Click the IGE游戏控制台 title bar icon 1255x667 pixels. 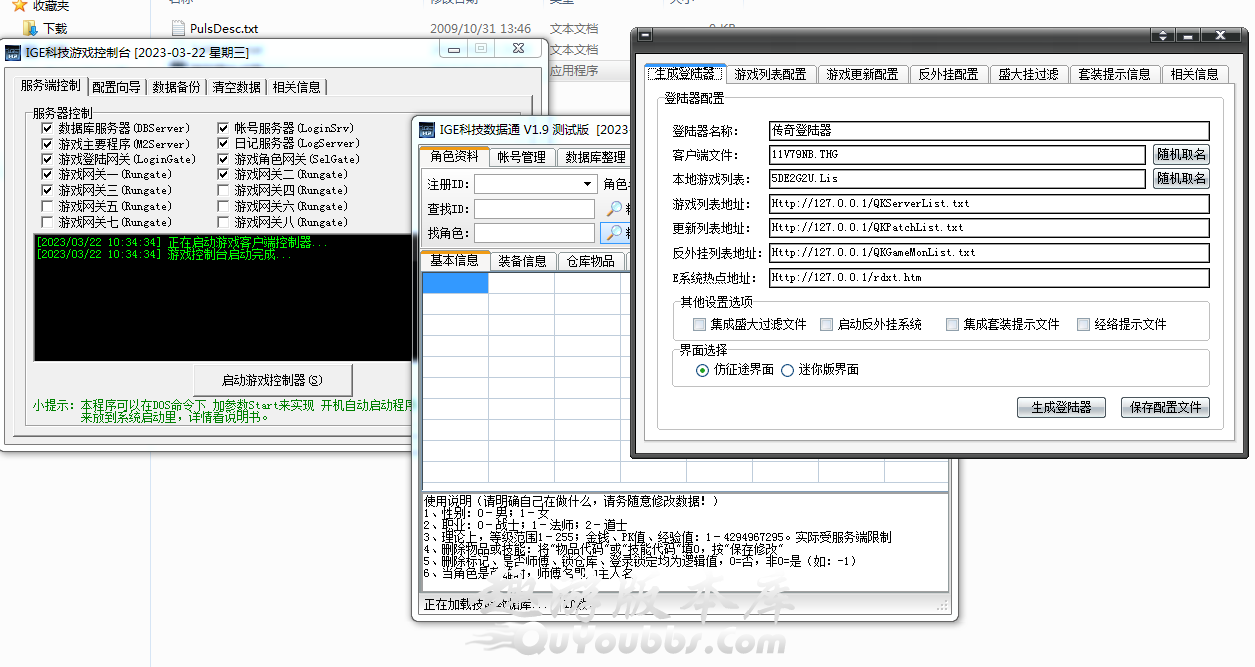(13, 52)
